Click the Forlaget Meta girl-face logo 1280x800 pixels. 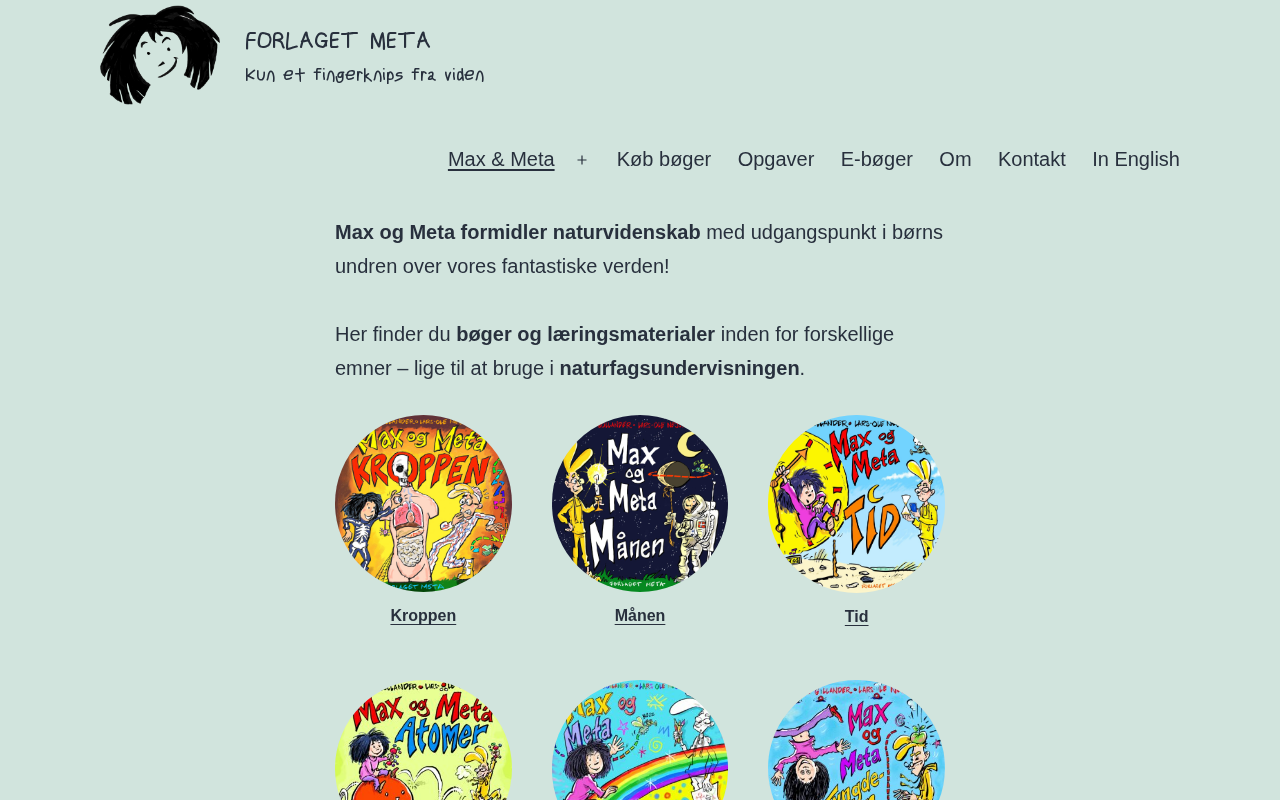coord(160,55)
